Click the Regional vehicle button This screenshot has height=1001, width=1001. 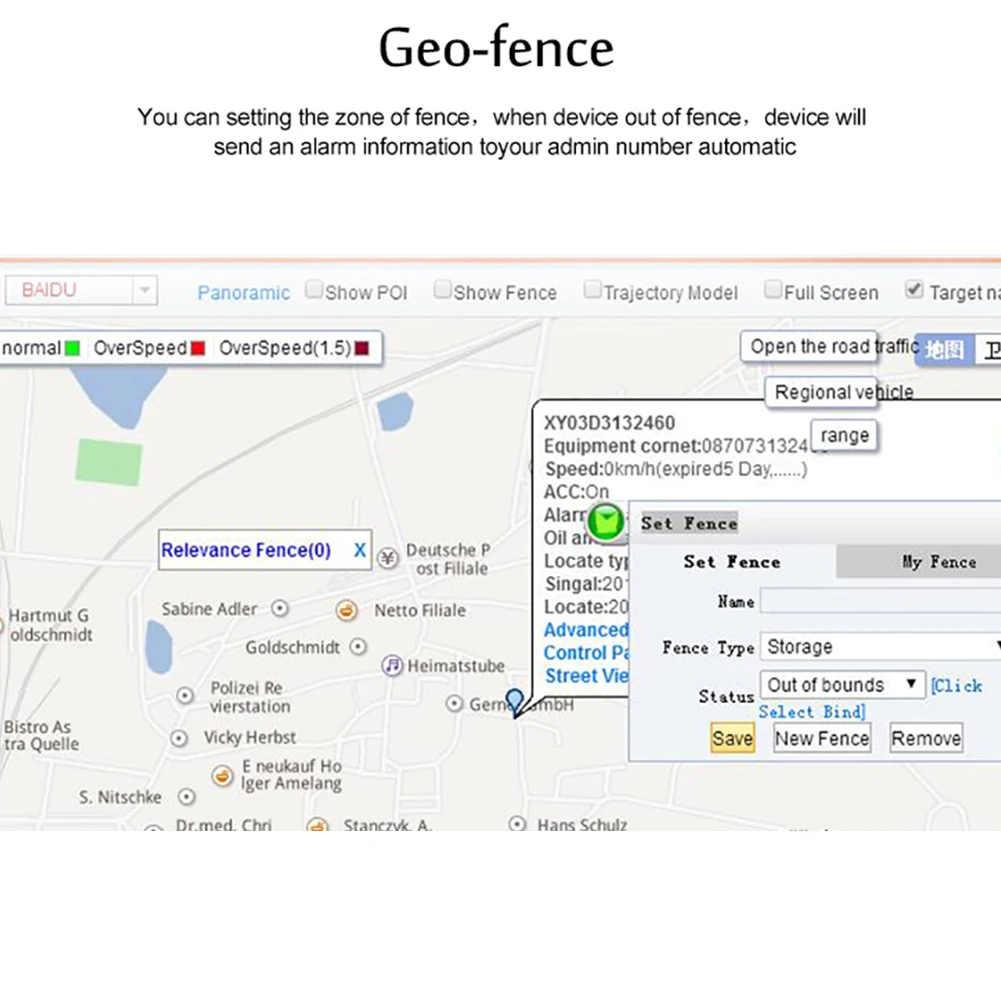click(822, 391)
